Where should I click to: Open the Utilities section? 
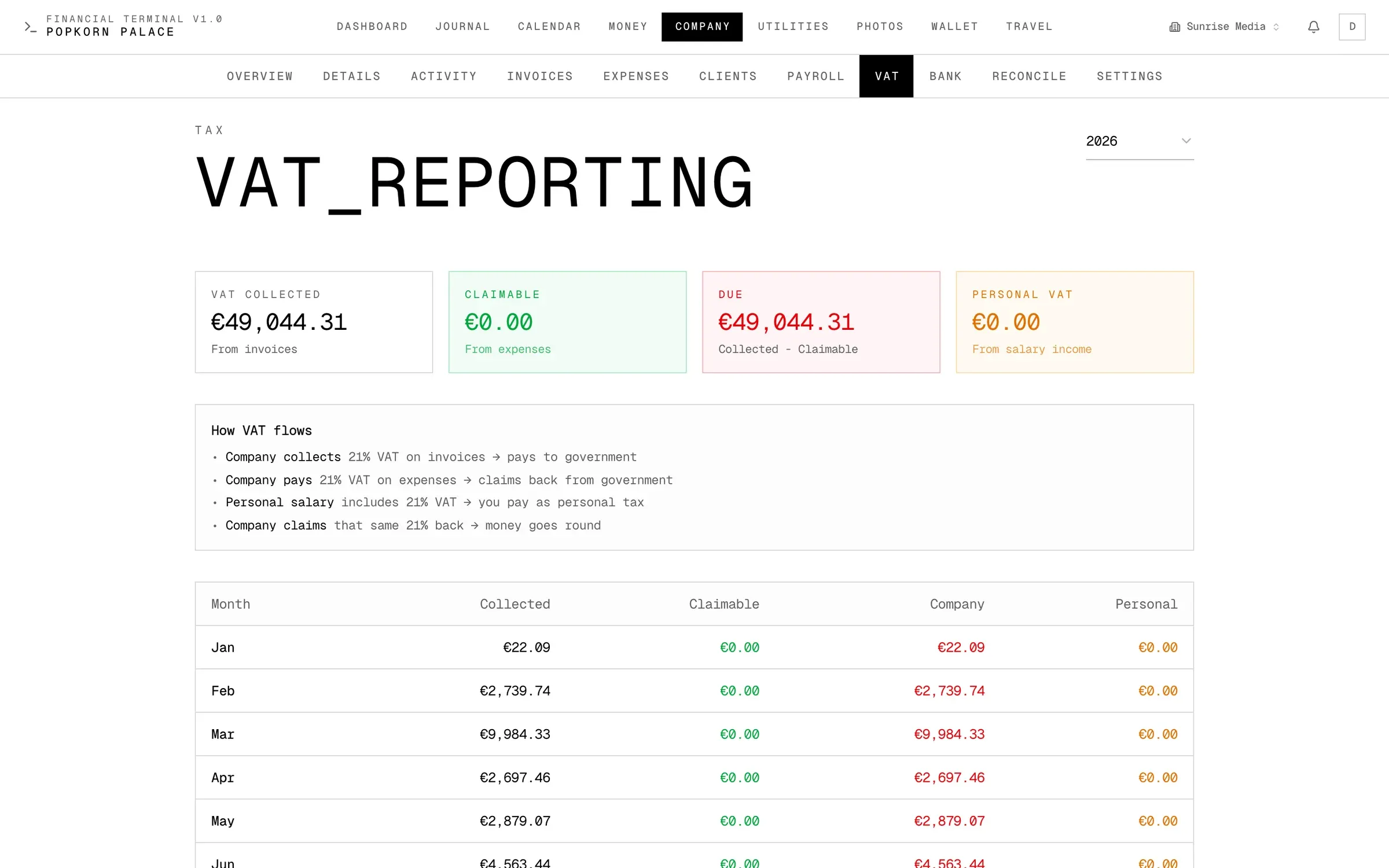pyautogui.click(x=793, y=27)
